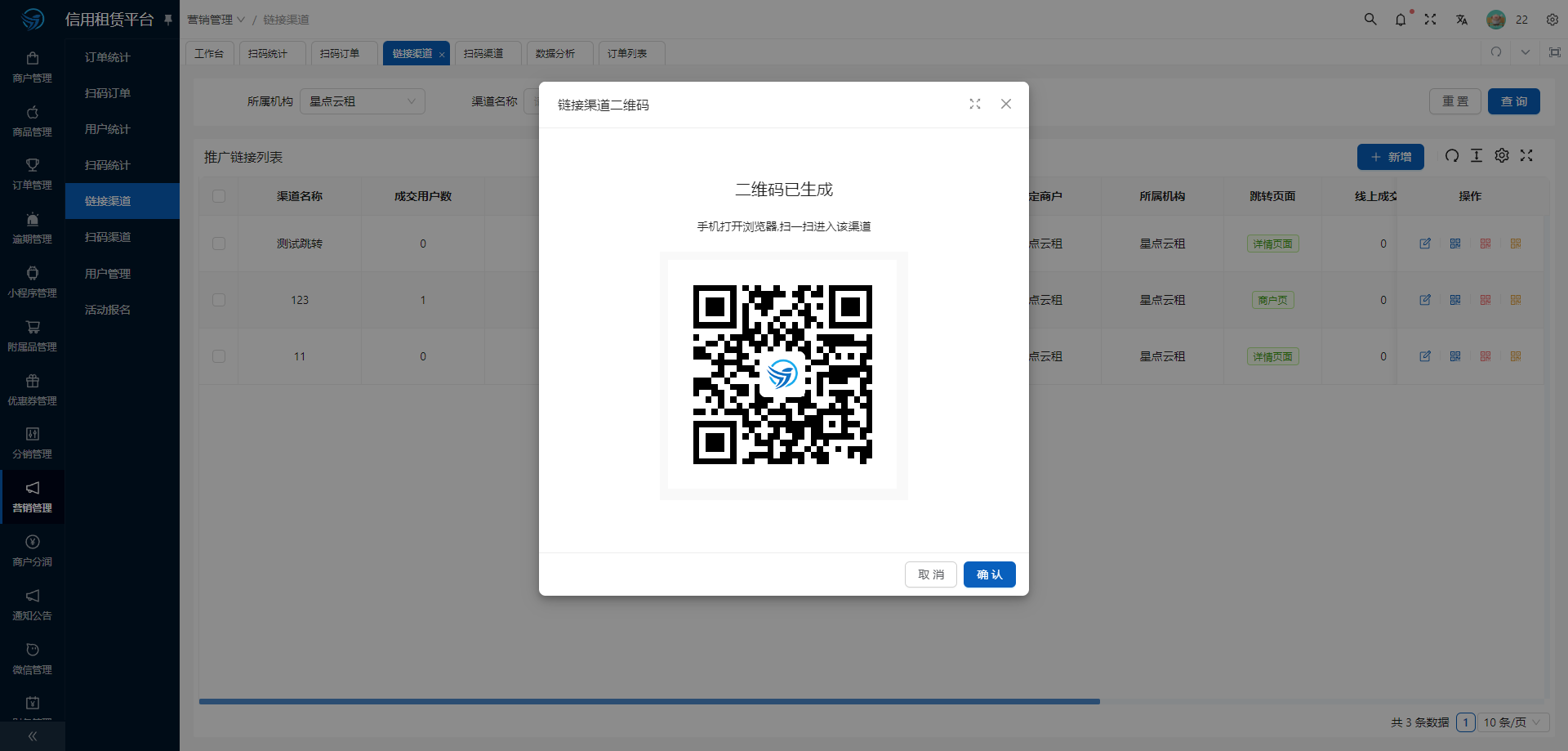Tick the checkbox for the 123 row
The width and height of the screenshot is (1568, 751).
(219, 300)
